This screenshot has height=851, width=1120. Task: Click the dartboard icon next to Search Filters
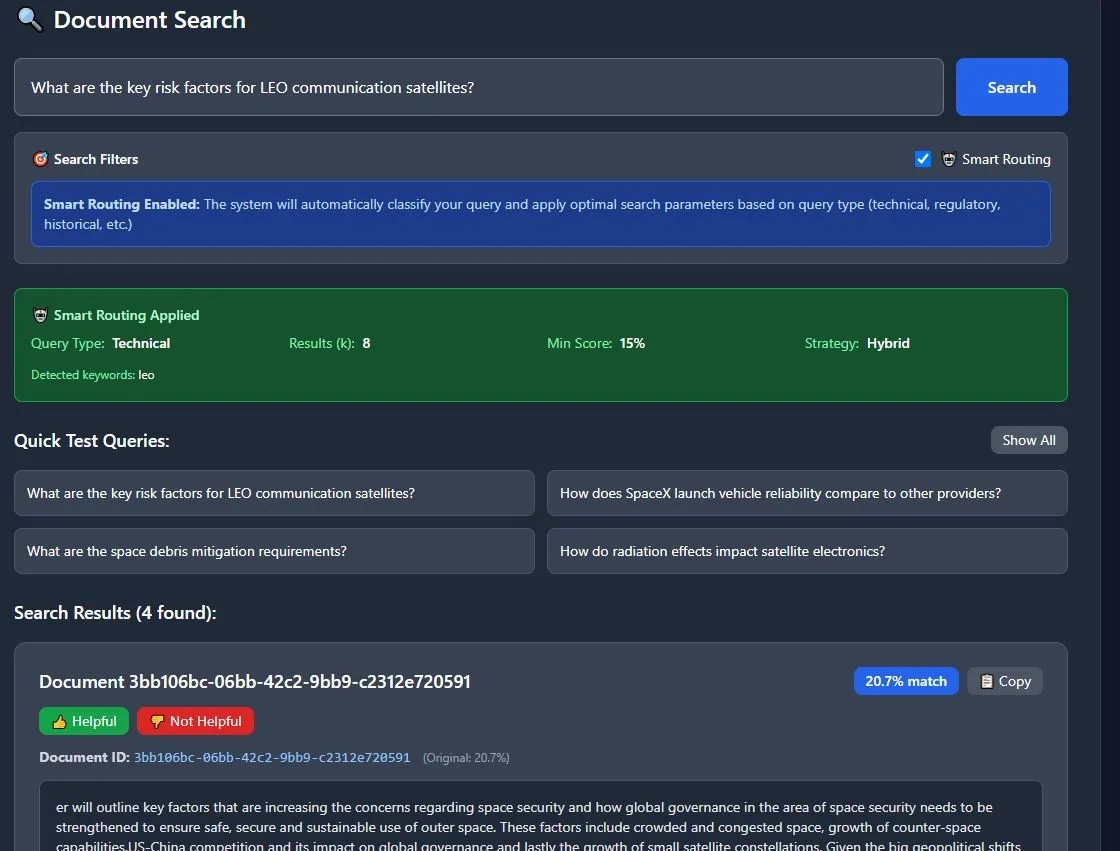coord(41,158)
